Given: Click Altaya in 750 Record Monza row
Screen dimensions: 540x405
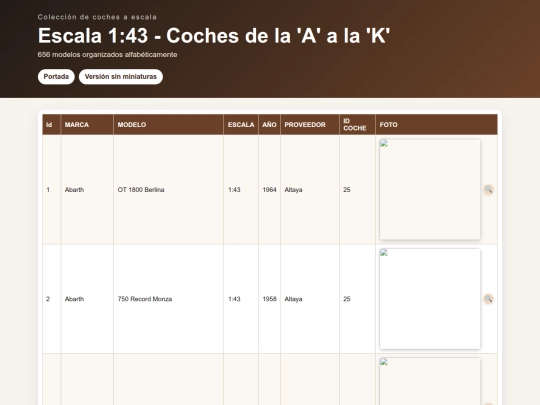Looking at the screenshot, I should point(293,299).
